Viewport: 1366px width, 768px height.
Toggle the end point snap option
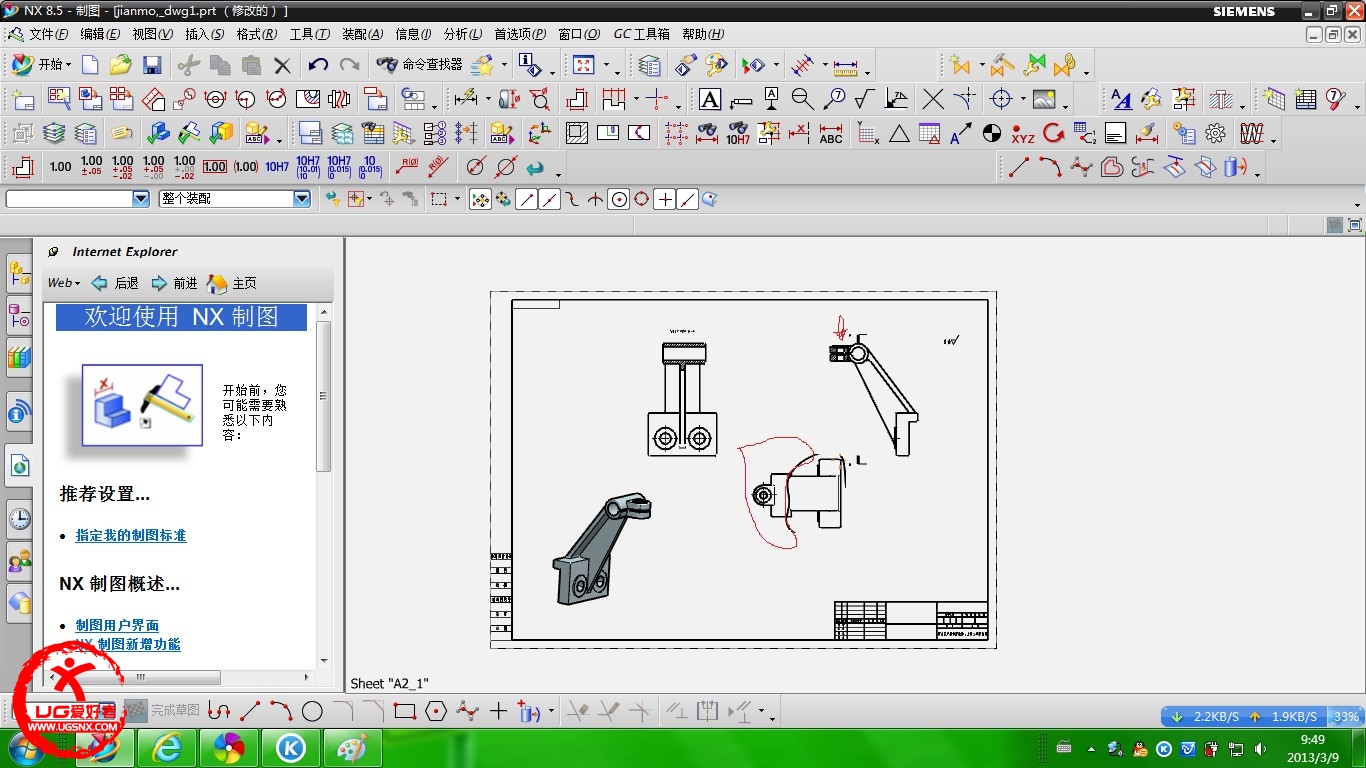pos(526,200)
